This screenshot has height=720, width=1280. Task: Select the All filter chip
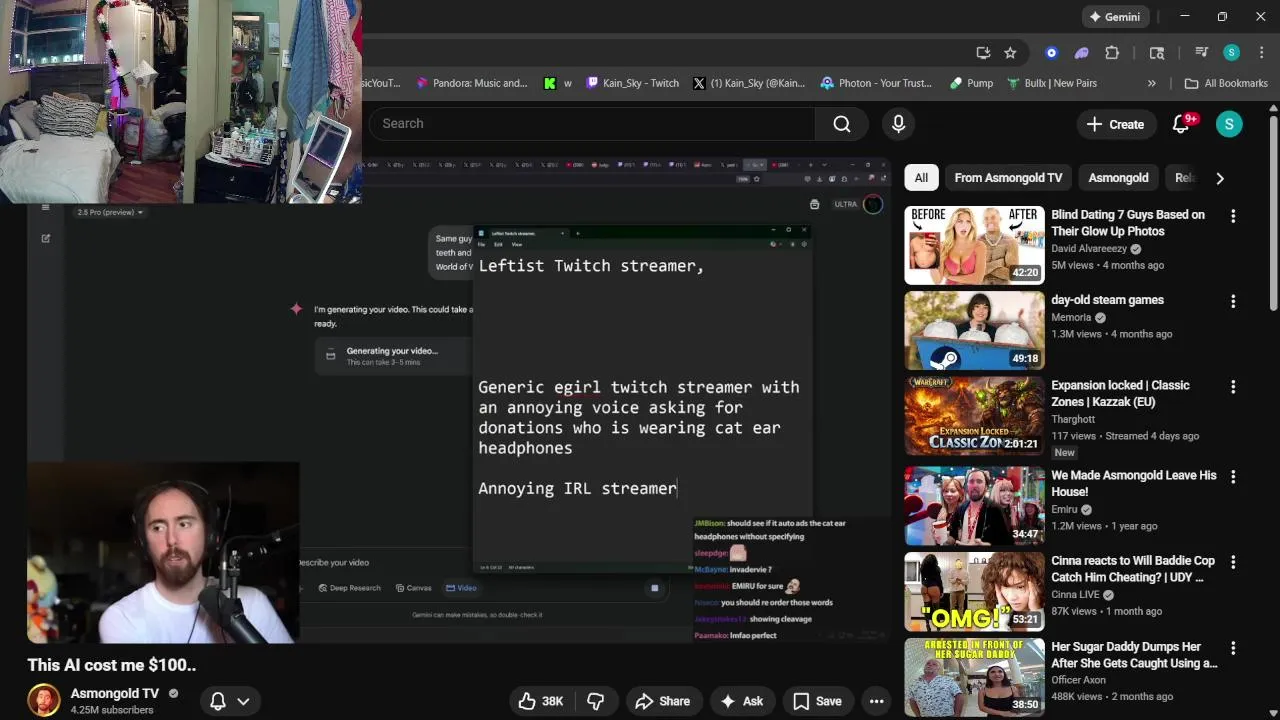coord(921,178)
